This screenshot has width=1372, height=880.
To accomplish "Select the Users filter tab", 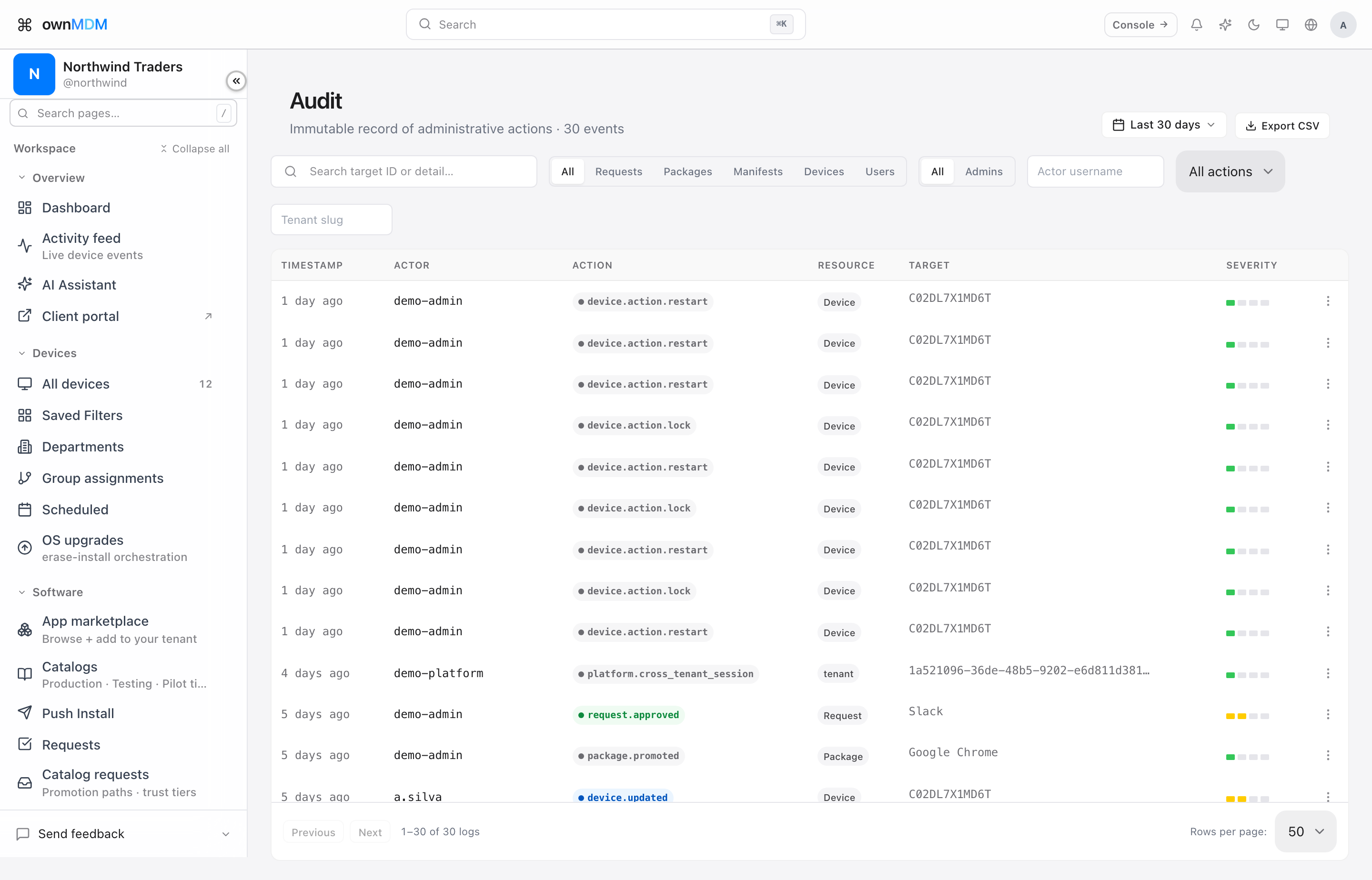I will (x=880, y=171).
